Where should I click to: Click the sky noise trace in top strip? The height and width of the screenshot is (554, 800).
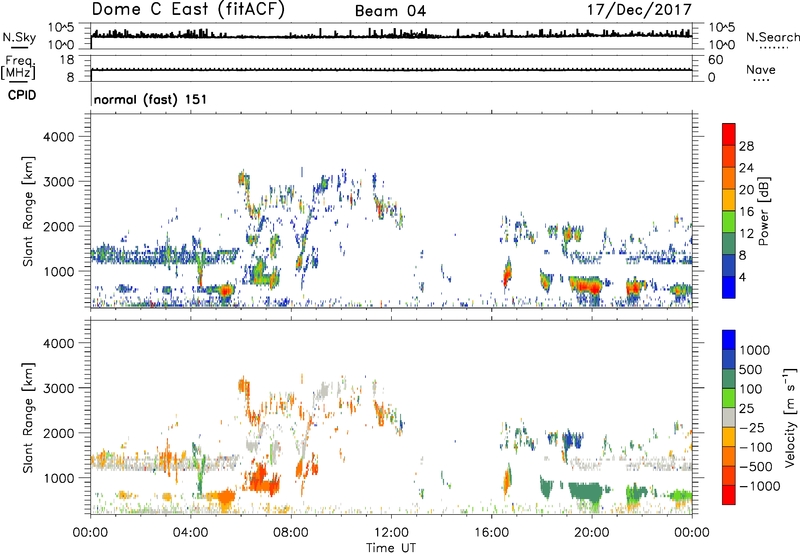pos(391,35)
